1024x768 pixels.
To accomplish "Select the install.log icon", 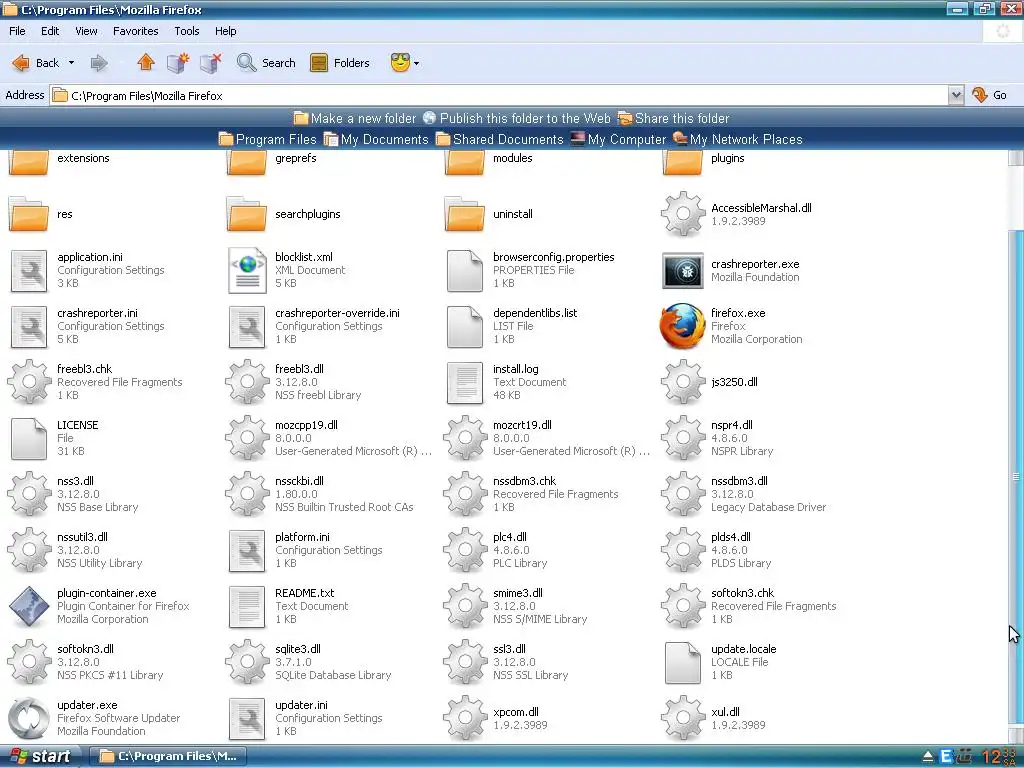I will [x=465, y=382].
